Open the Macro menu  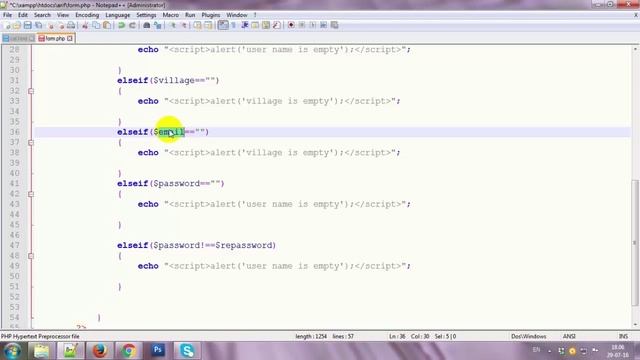(171, 15)
